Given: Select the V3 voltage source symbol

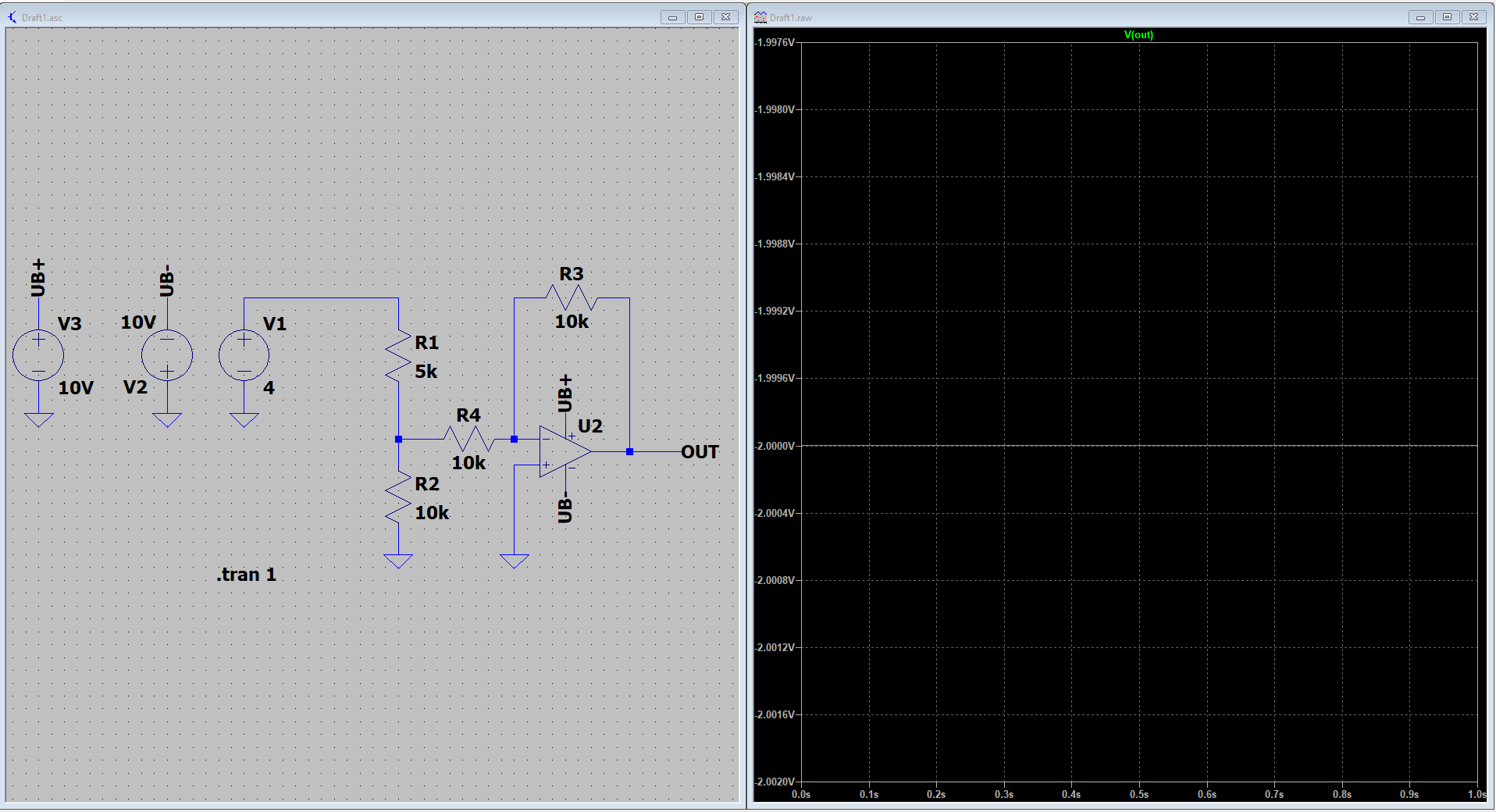Looking at the screenshot, I should pyautogui.click(x=38, y=355).
